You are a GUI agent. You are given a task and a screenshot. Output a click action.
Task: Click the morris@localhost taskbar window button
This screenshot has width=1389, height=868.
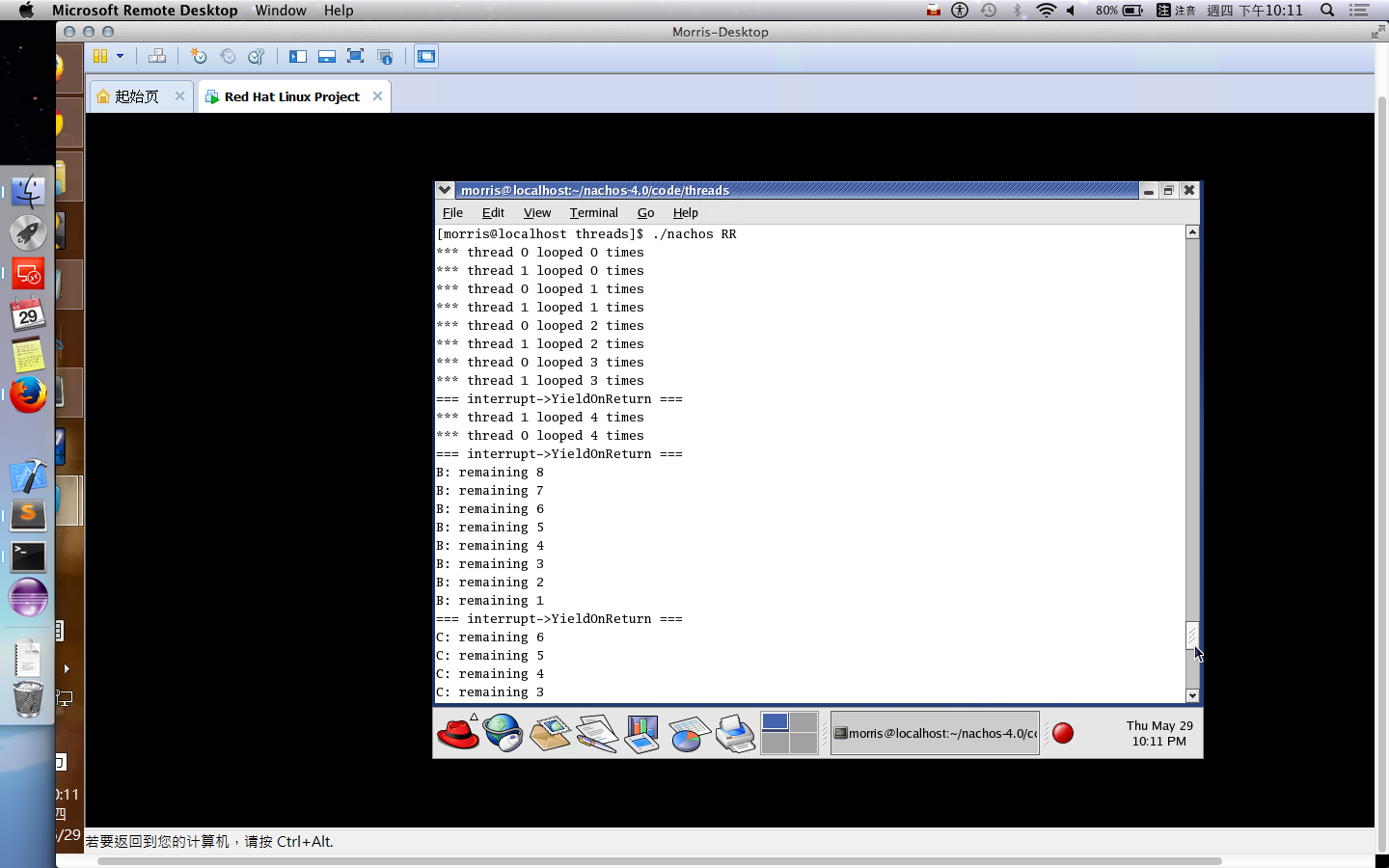point(935,733)
